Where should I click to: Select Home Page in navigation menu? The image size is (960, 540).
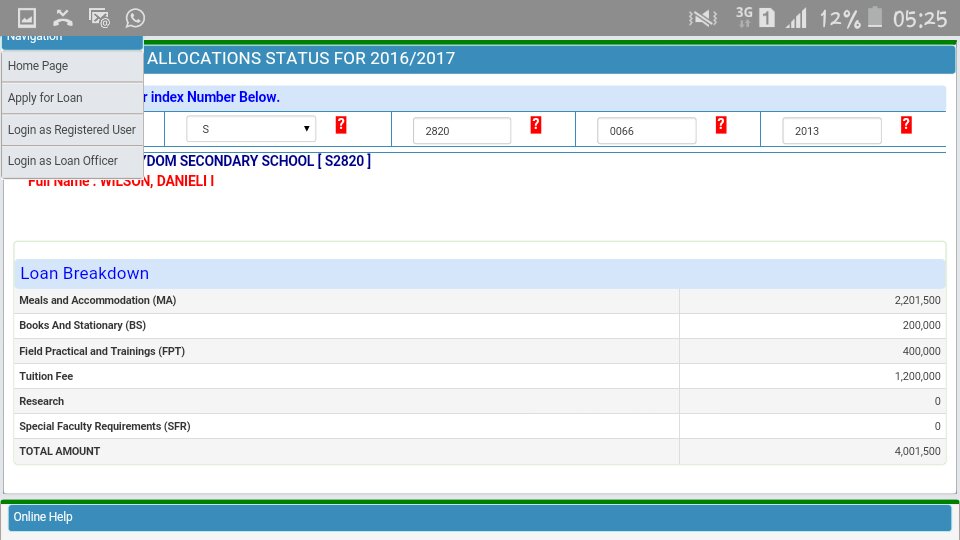[x=72, y=66]
